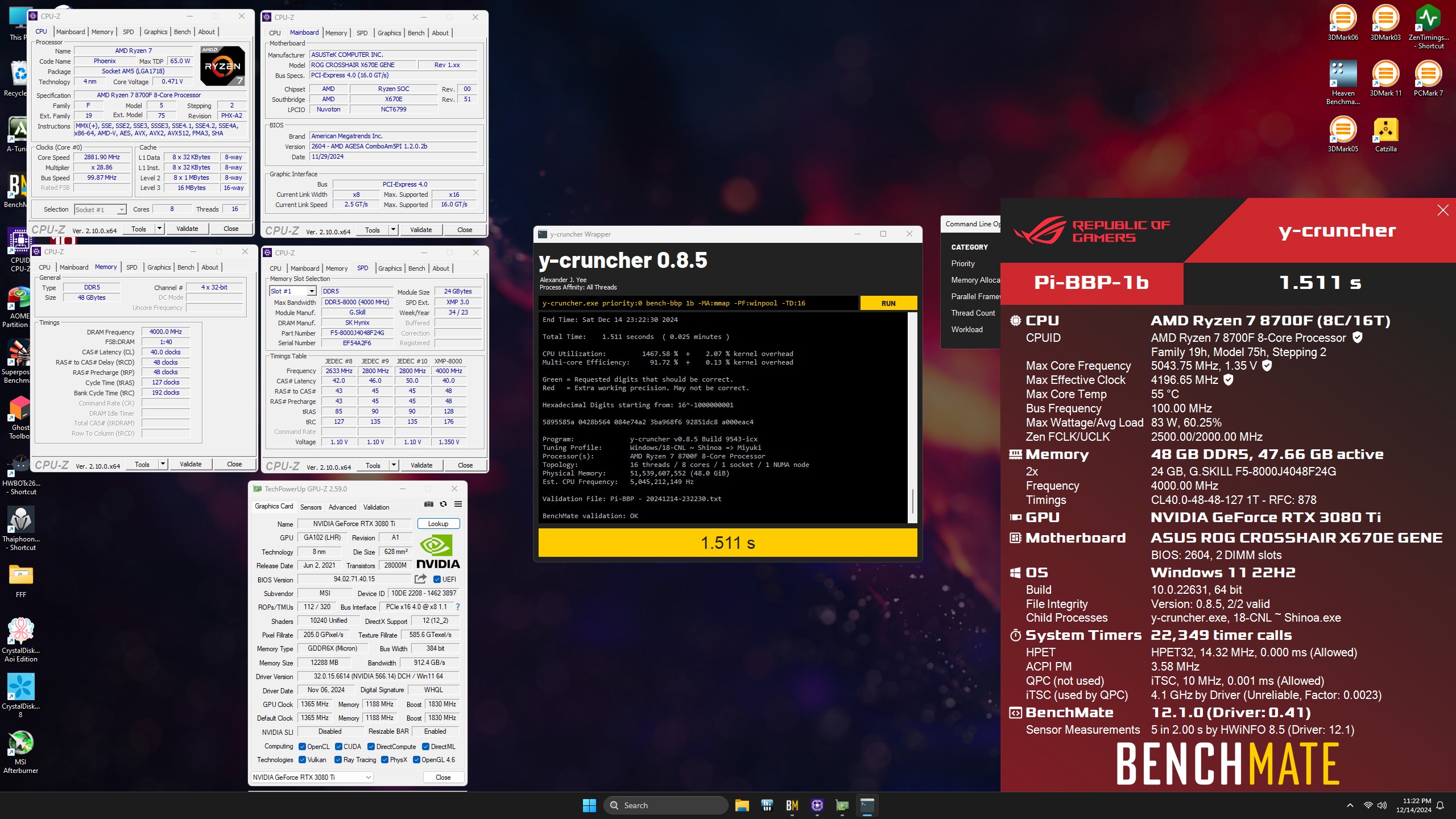This screenshot has width=1456, height=819.
Task: Open Socket #1 selection dropdown
Action: (x=100, y=210)
